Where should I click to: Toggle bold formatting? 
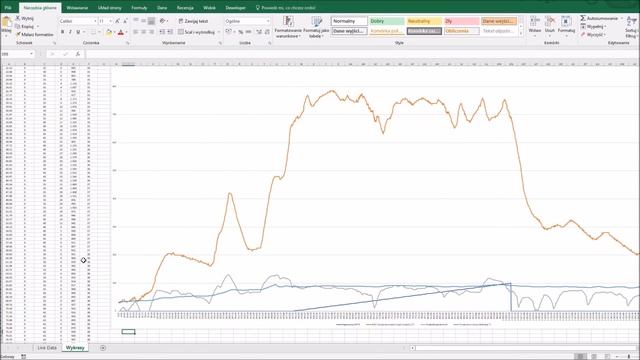tap(62, 32)
